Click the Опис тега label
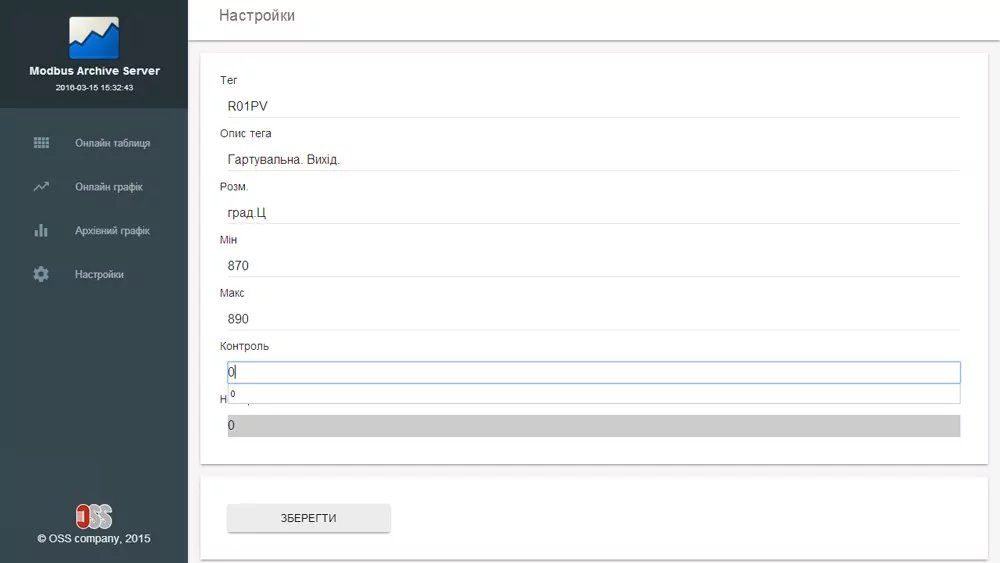The height and width of the screenshot is (563, 1000). click(x=246, y=133)
